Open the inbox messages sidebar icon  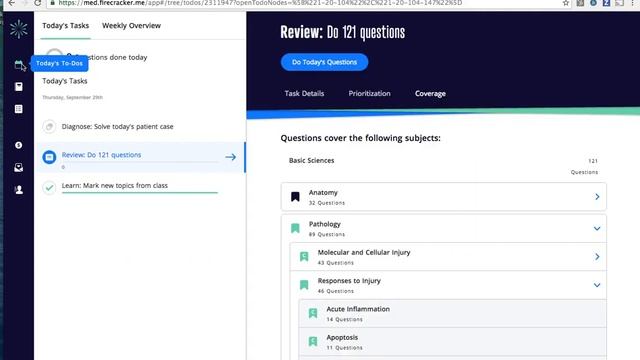[19, 167]
